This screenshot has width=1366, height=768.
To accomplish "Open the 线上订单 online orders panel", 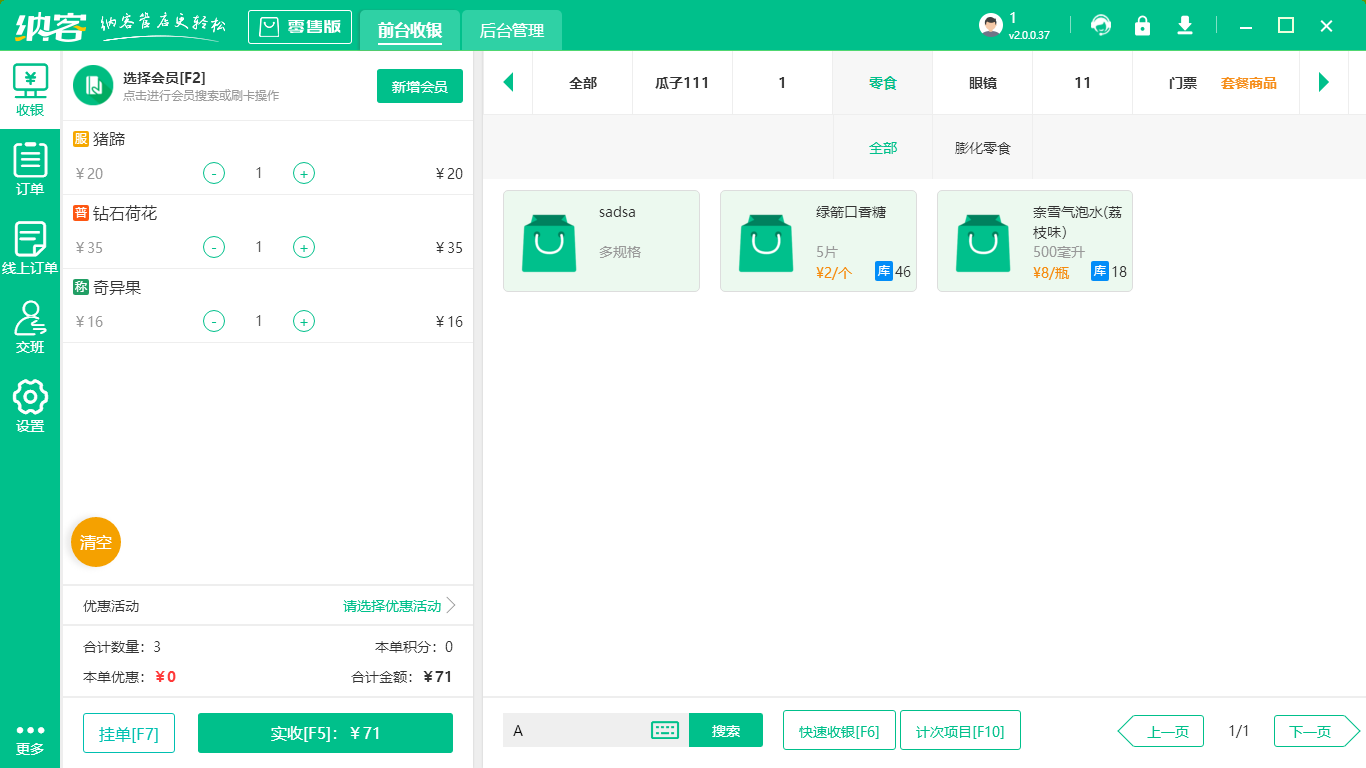I will coord(31,247).
